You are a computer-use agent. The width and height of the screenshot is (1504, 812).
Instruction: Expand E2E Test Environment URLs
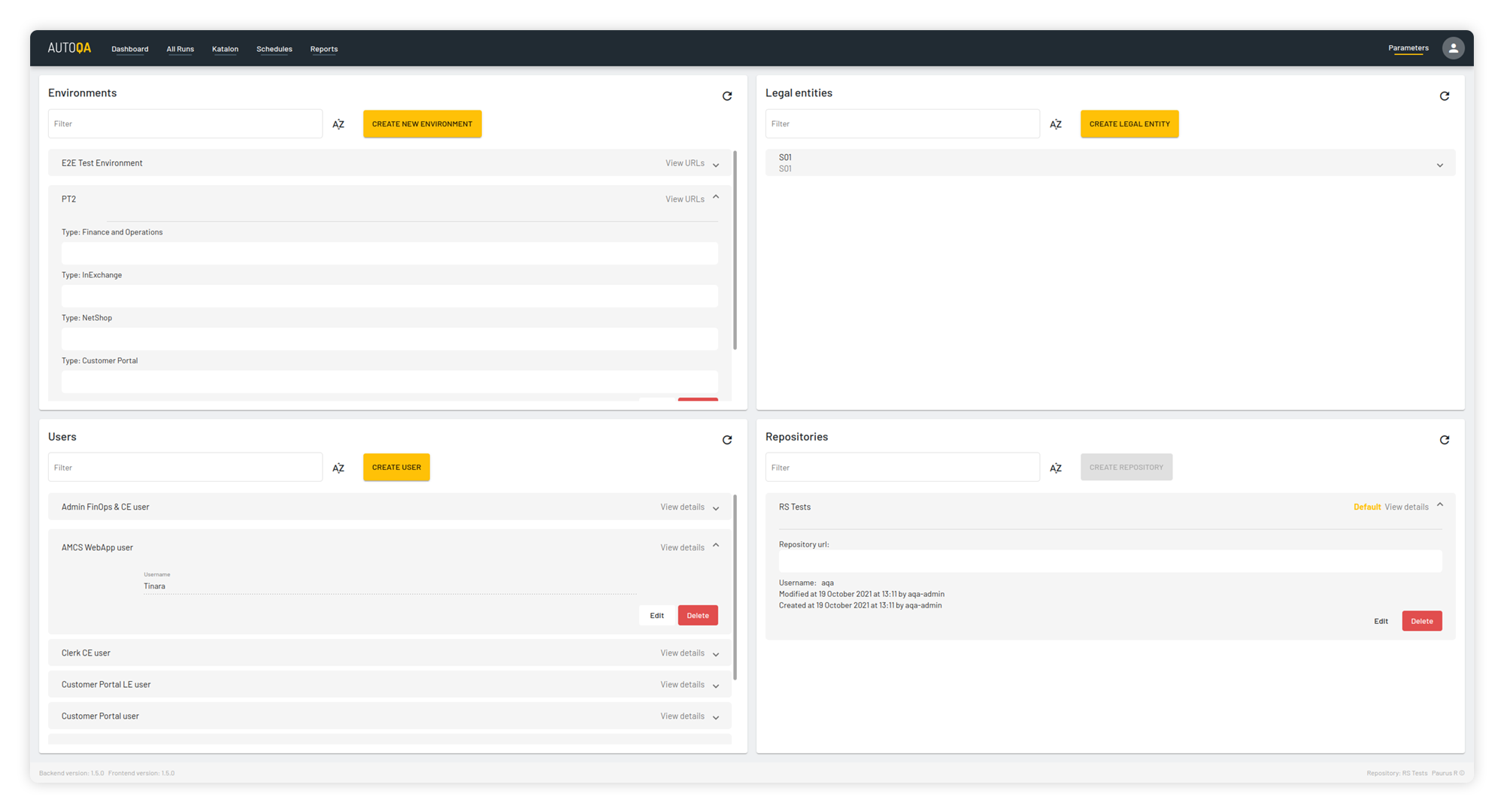715,164
